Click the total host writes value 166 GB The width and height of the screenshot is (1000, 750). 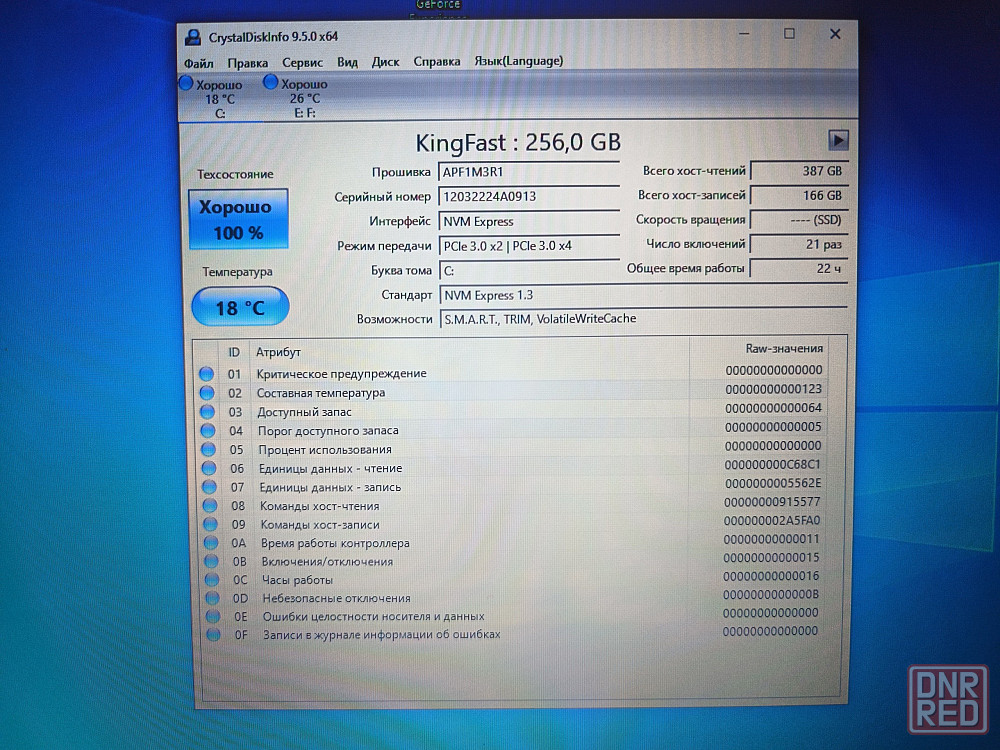click(x=800, y=196)
